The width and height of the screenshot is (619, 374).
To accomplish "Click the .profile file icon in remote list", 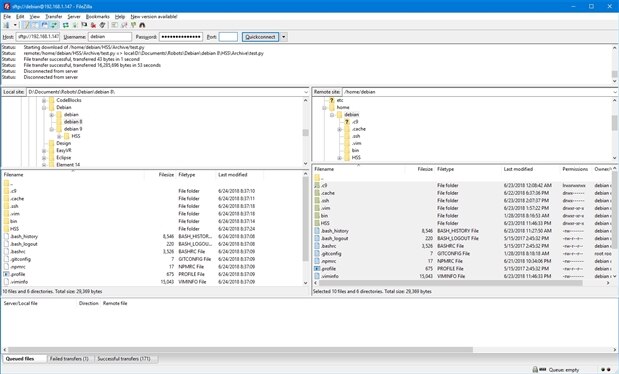I will click(317, 269).
